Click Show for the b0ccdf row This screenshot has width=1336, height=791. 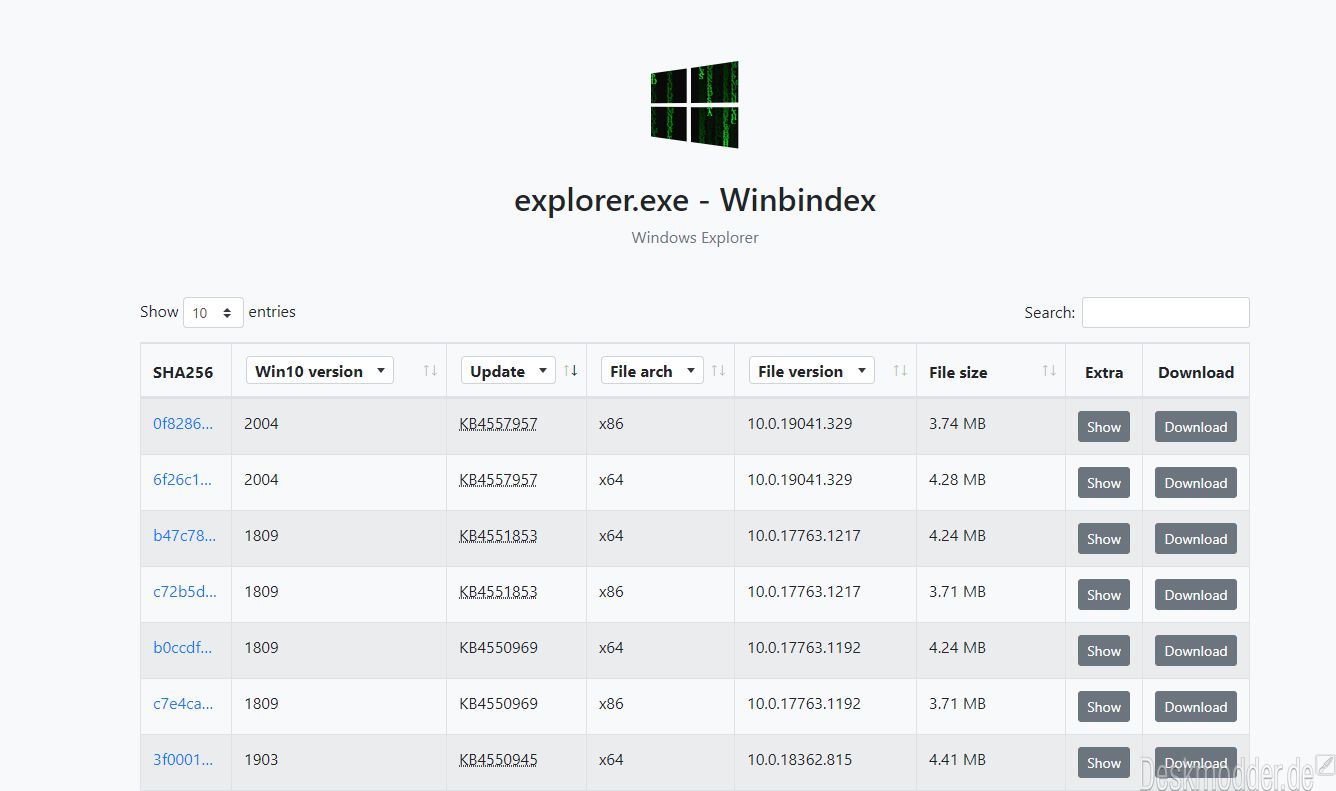(x=1104, y=650)
